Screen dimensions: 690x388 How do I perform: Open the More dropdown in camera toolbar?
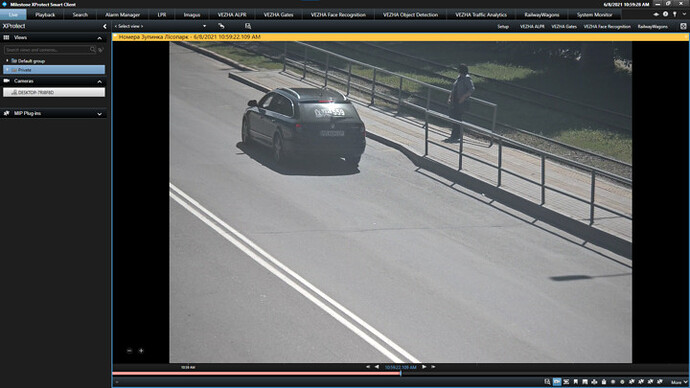[679, 382]
